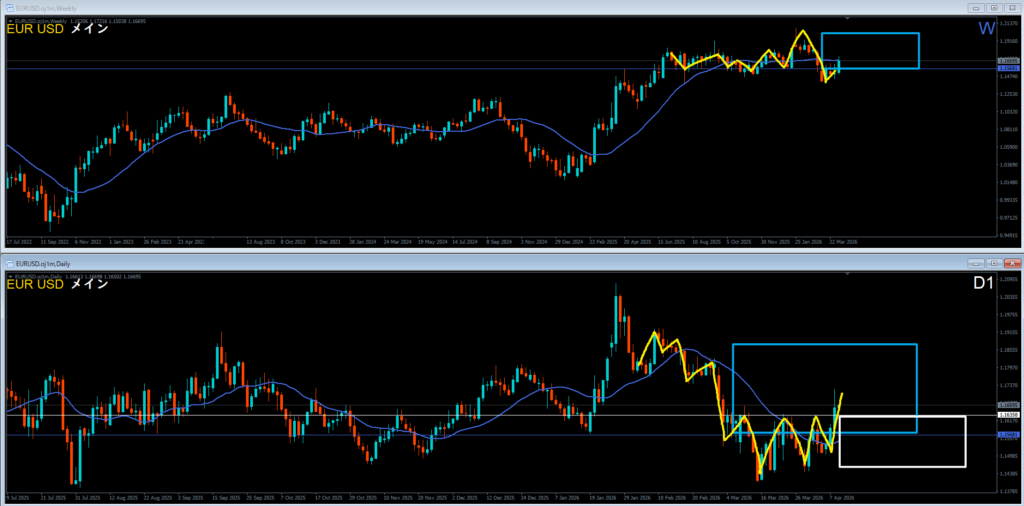Click the '28 Jan 2024' date on Weekly time axis

pos(360,241)
